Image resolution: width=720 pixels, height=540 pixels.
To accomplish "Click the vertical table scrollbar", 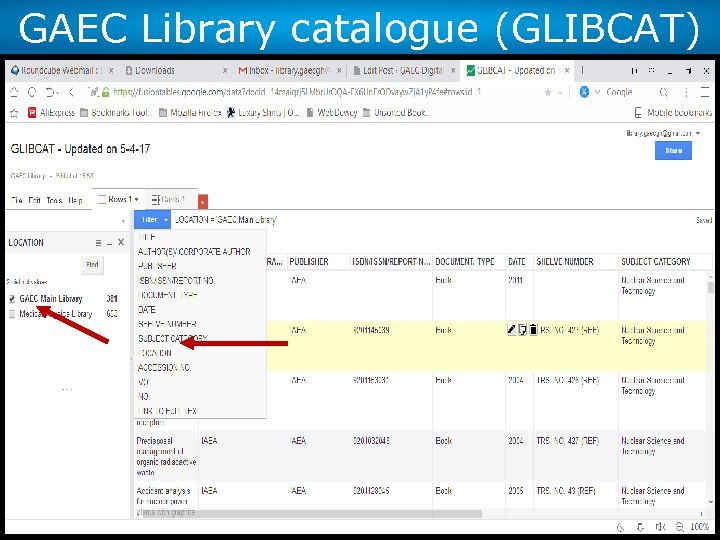I will (711, 287).
